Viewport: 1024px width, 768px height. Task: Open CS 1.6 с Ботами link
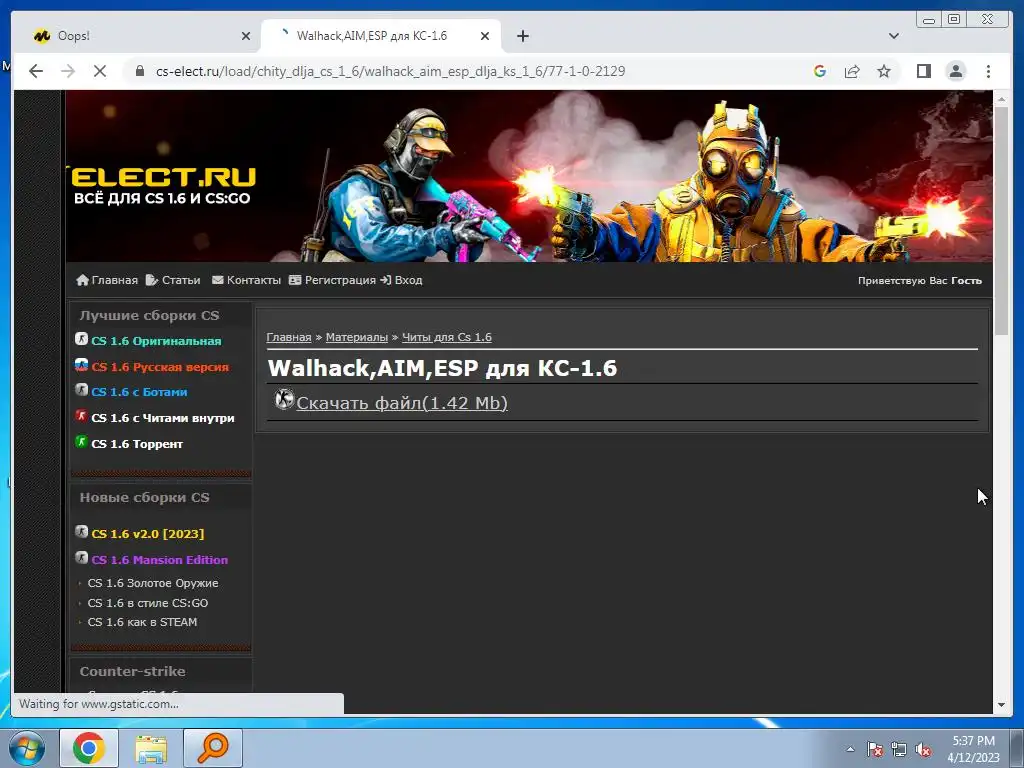(x=139, y=392)
